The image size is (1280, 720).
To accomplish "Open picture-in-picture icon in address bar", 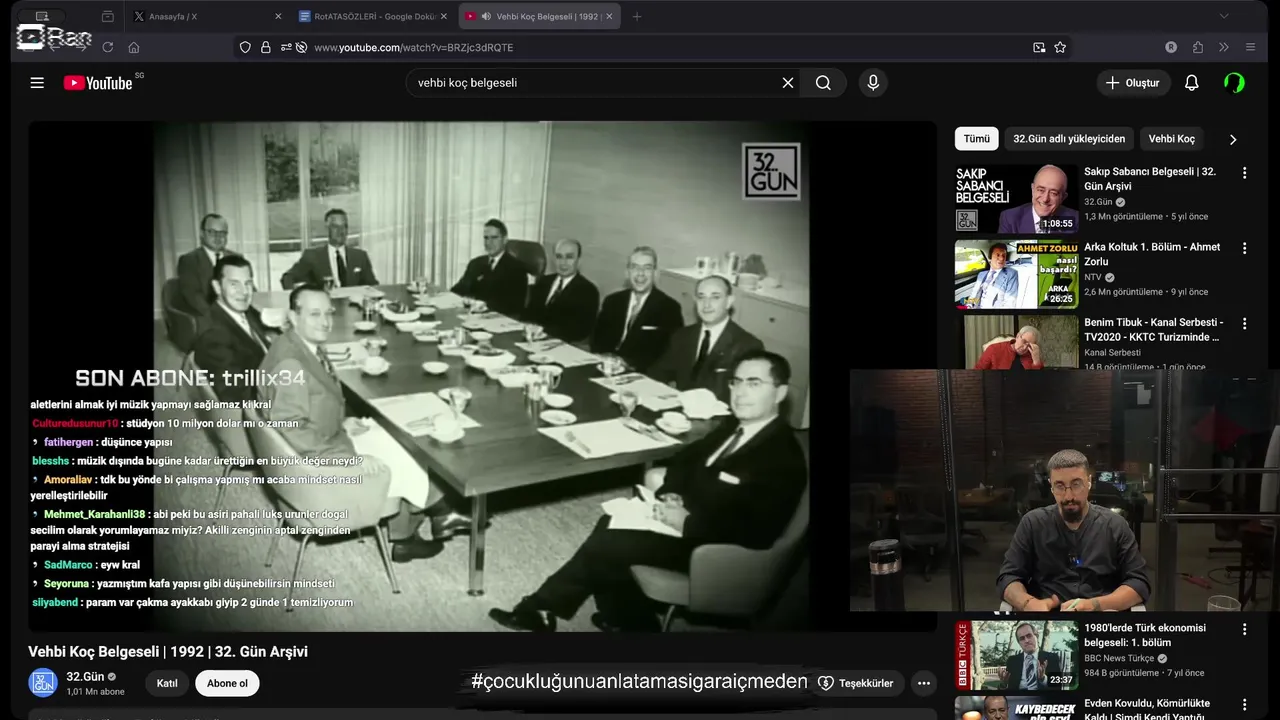I will 1039,47.
